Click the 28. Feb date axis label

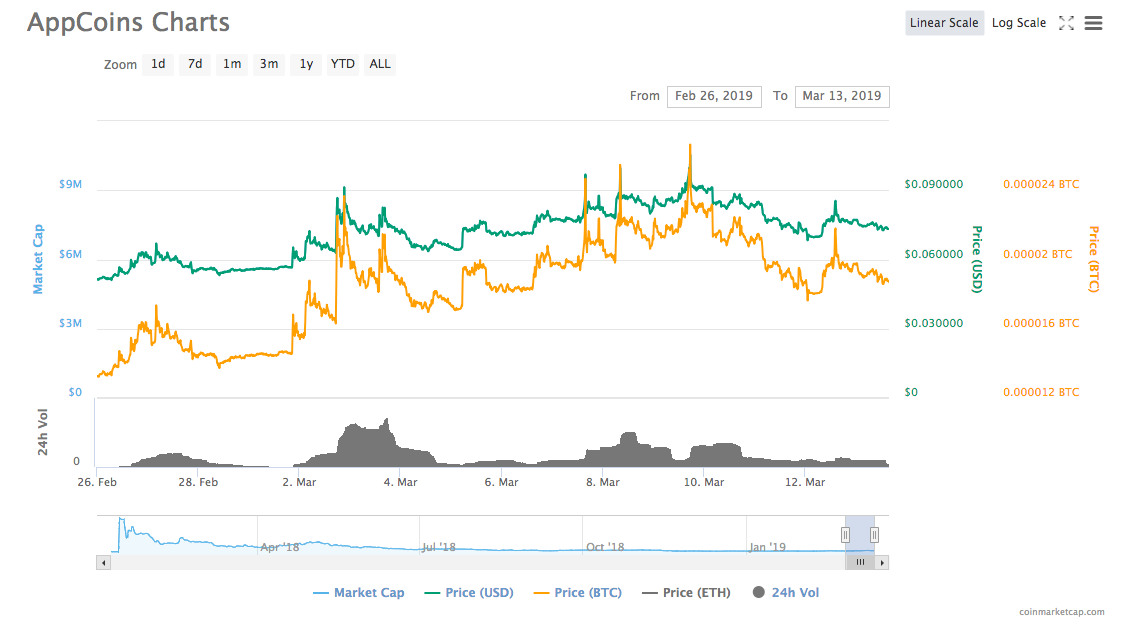pyautogui.click(x=198, y=482)
